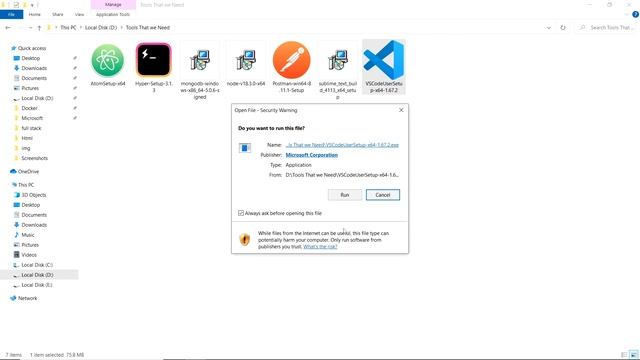
Task: Click Cancel in the security warning
Action: [383, 195]
